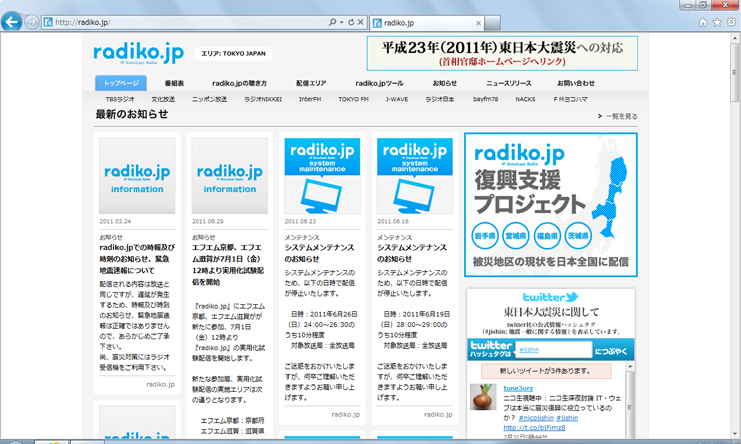741x444 pixels.
Task: Select the FMヨコハマ station link
Action: point(570,99)
